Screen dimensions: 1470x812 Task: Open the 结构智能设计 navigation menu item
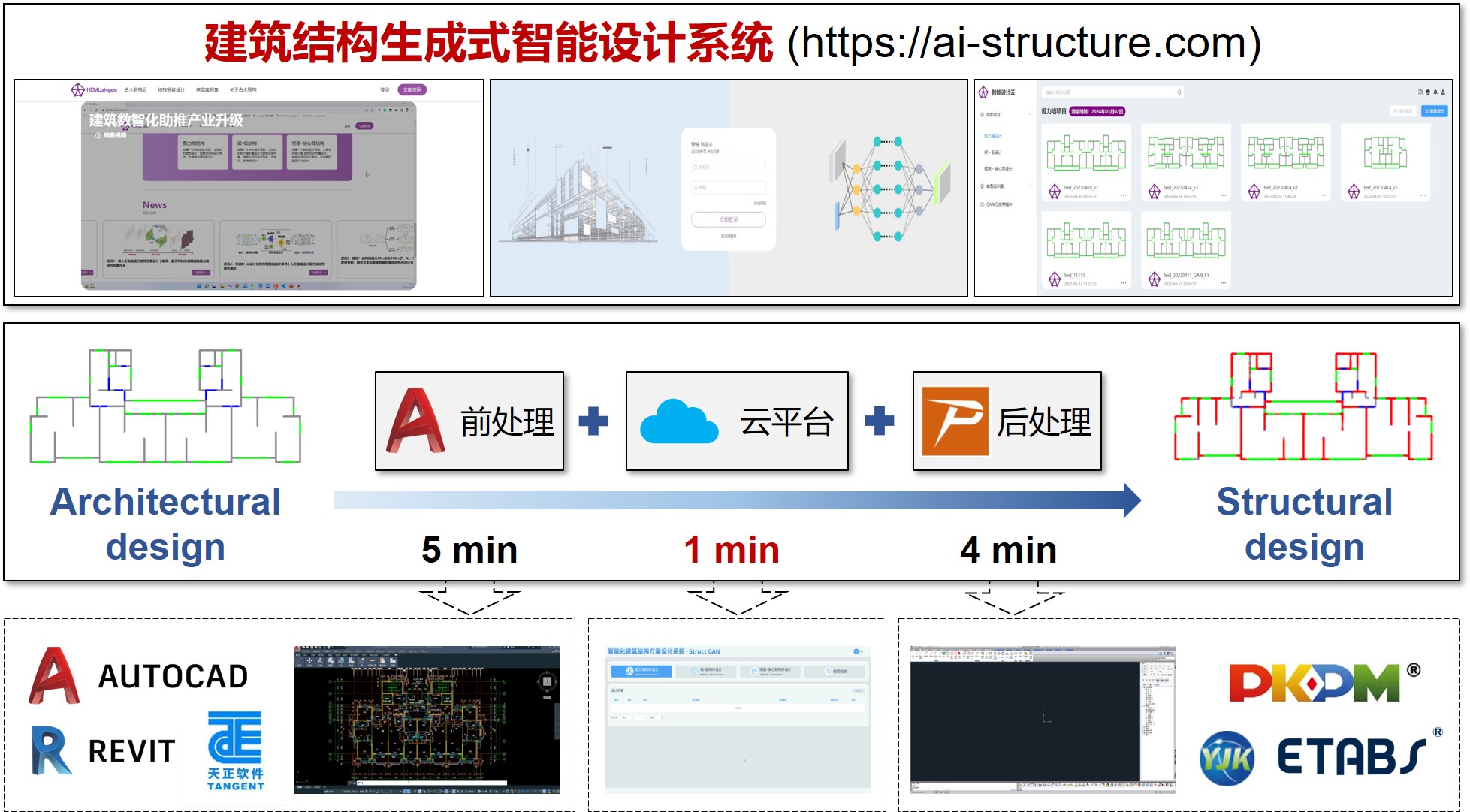(171, 89)
